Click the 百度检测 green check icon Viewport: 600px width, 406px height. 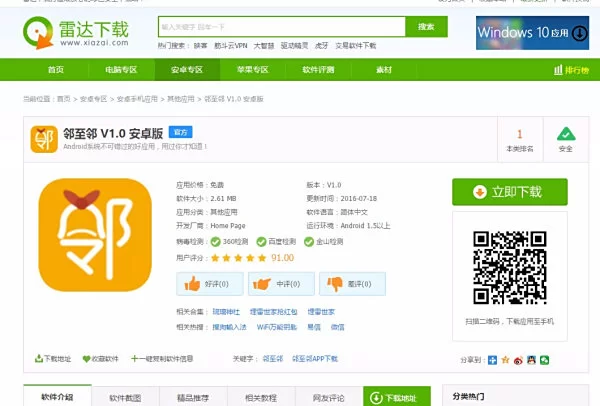click(x=261, y=242)
